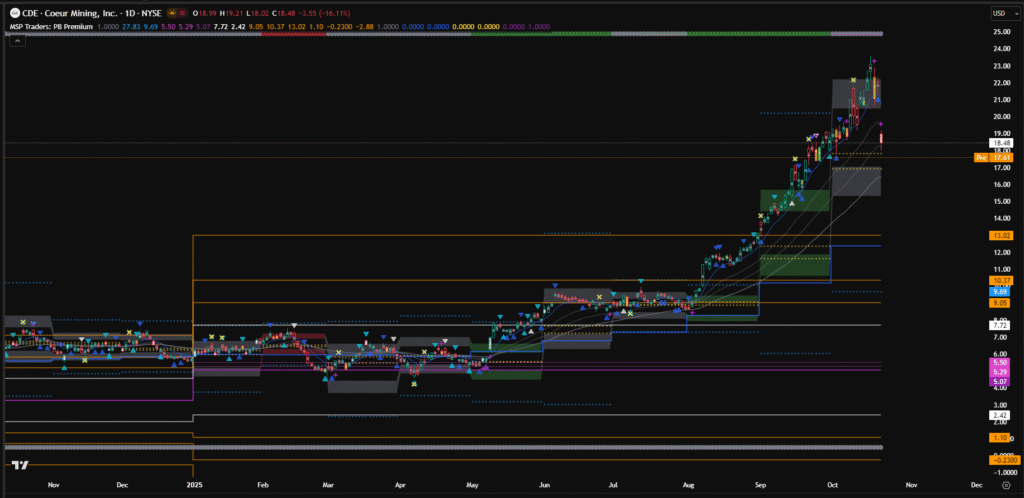Click the magenta 5.50 price level label
The height and width of the screenshot is (498, 1024).
click(x=1001, y=361)
